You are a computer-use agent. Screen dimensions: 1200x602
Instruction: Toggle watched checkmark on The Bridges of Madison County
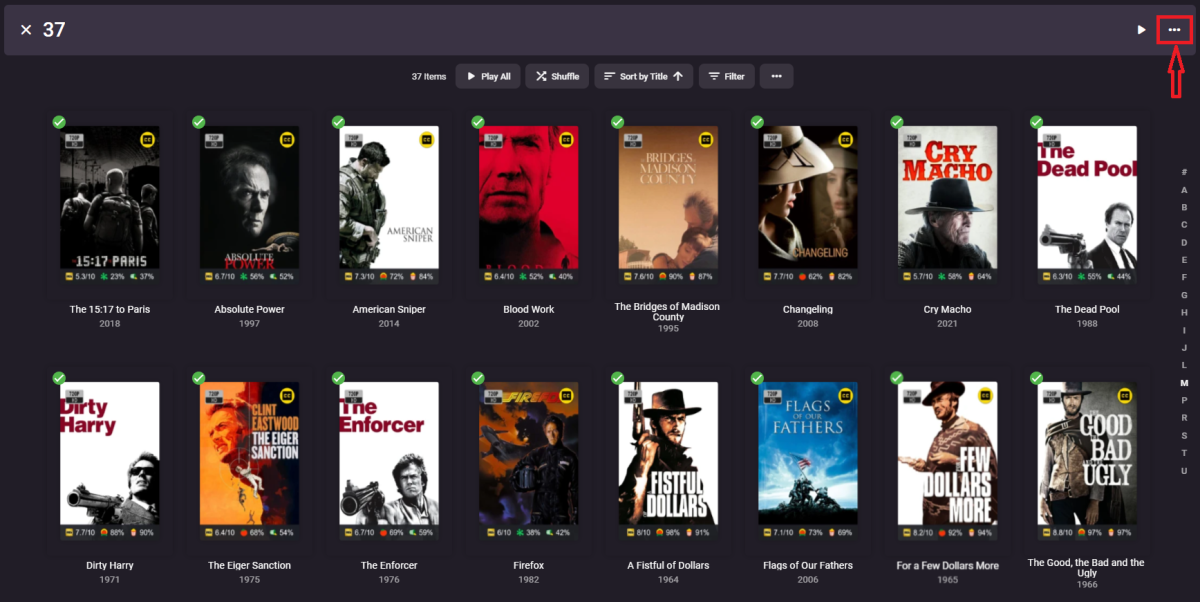[617, 122]
